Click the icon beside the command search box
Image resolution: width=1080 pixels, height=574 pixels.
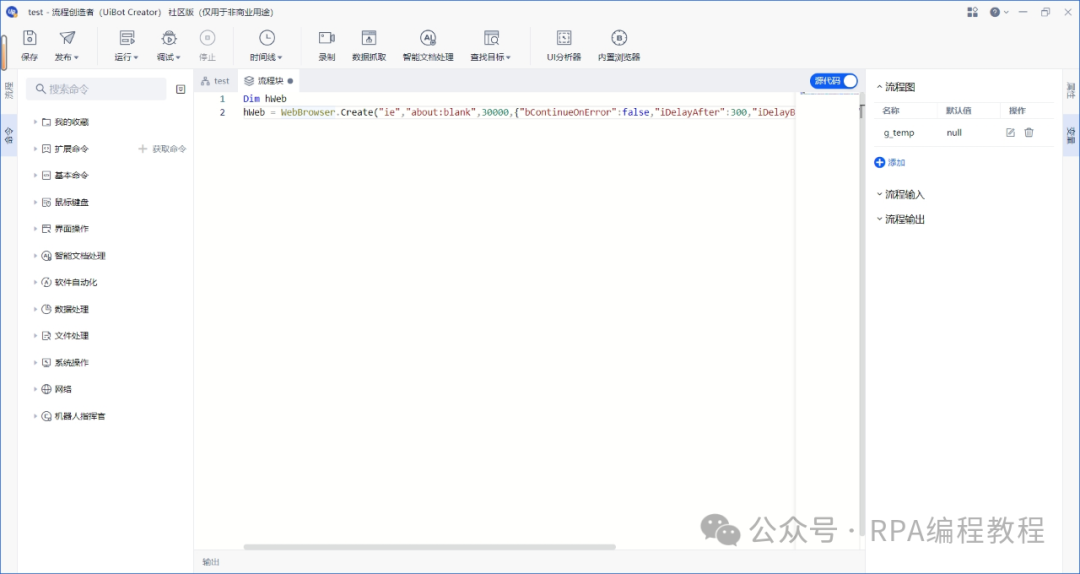tap(180, 89)
